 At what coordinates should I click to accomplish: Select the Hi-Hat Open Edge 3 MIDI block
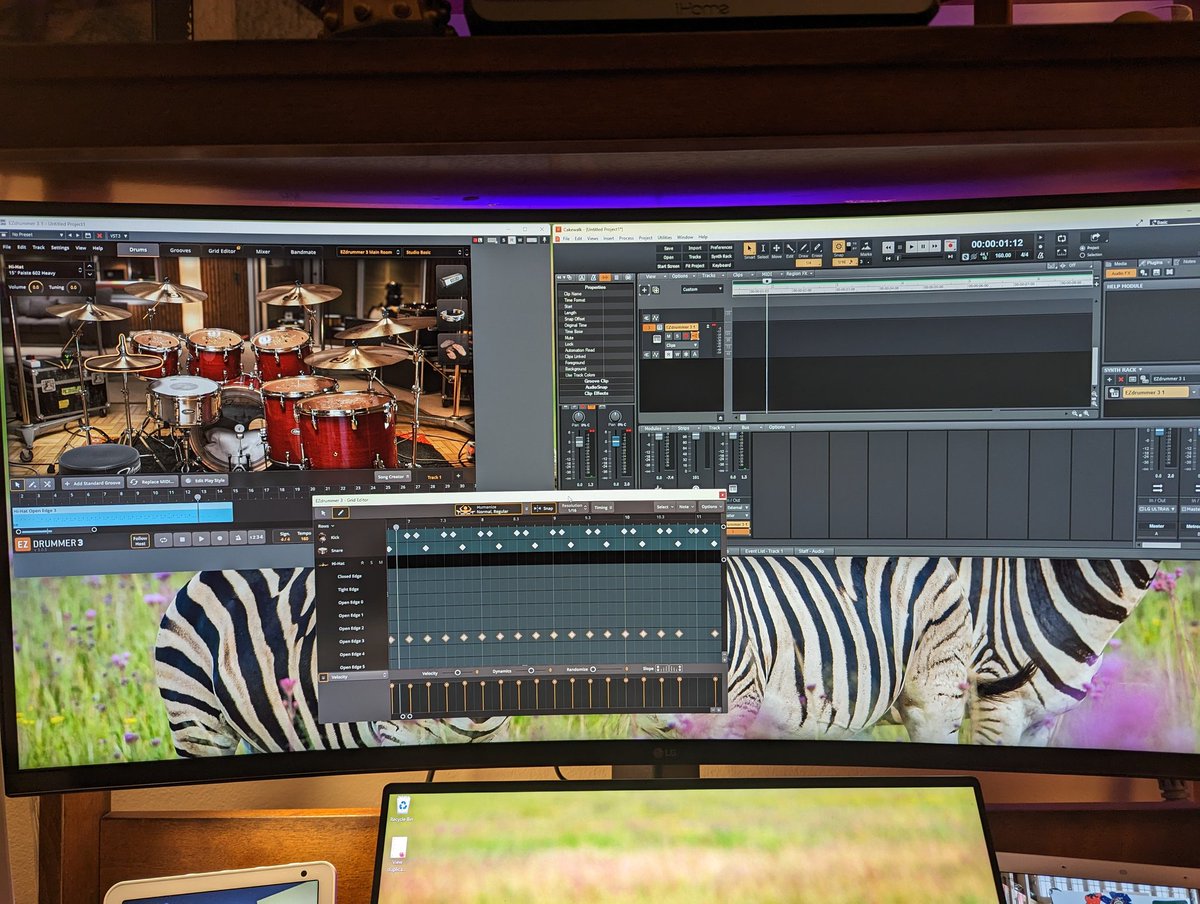pos(122,514)
